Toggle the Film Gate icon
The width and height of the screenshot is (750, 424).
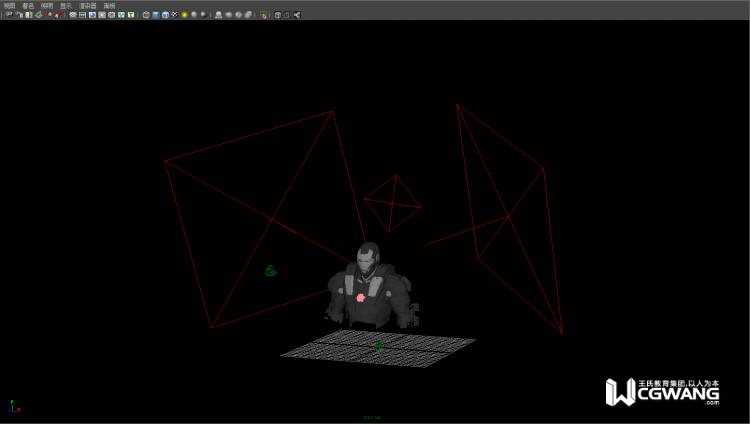click(82, 15)
